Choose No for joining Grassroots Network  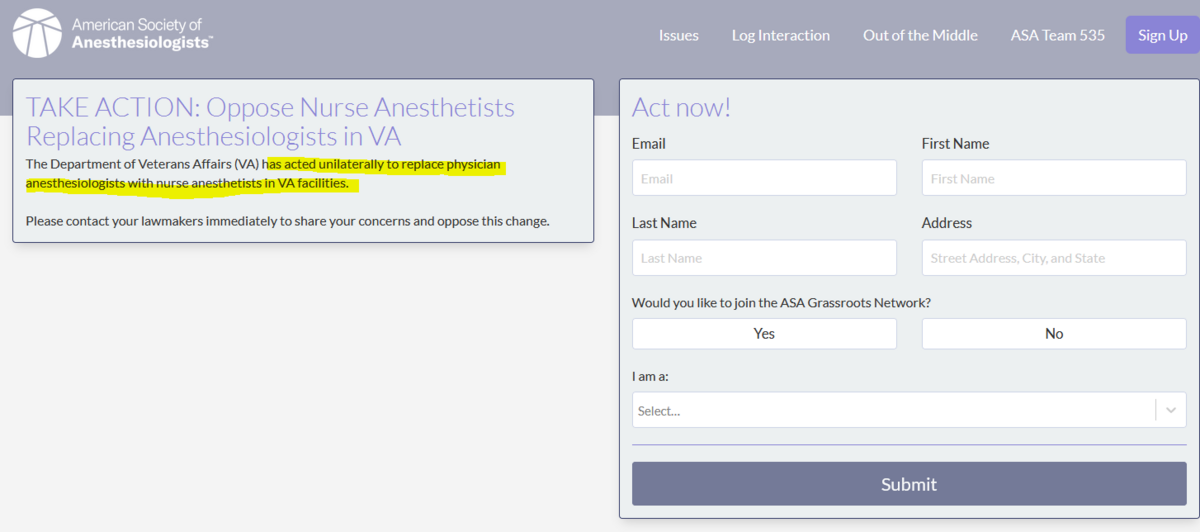tap(1054, 334)
